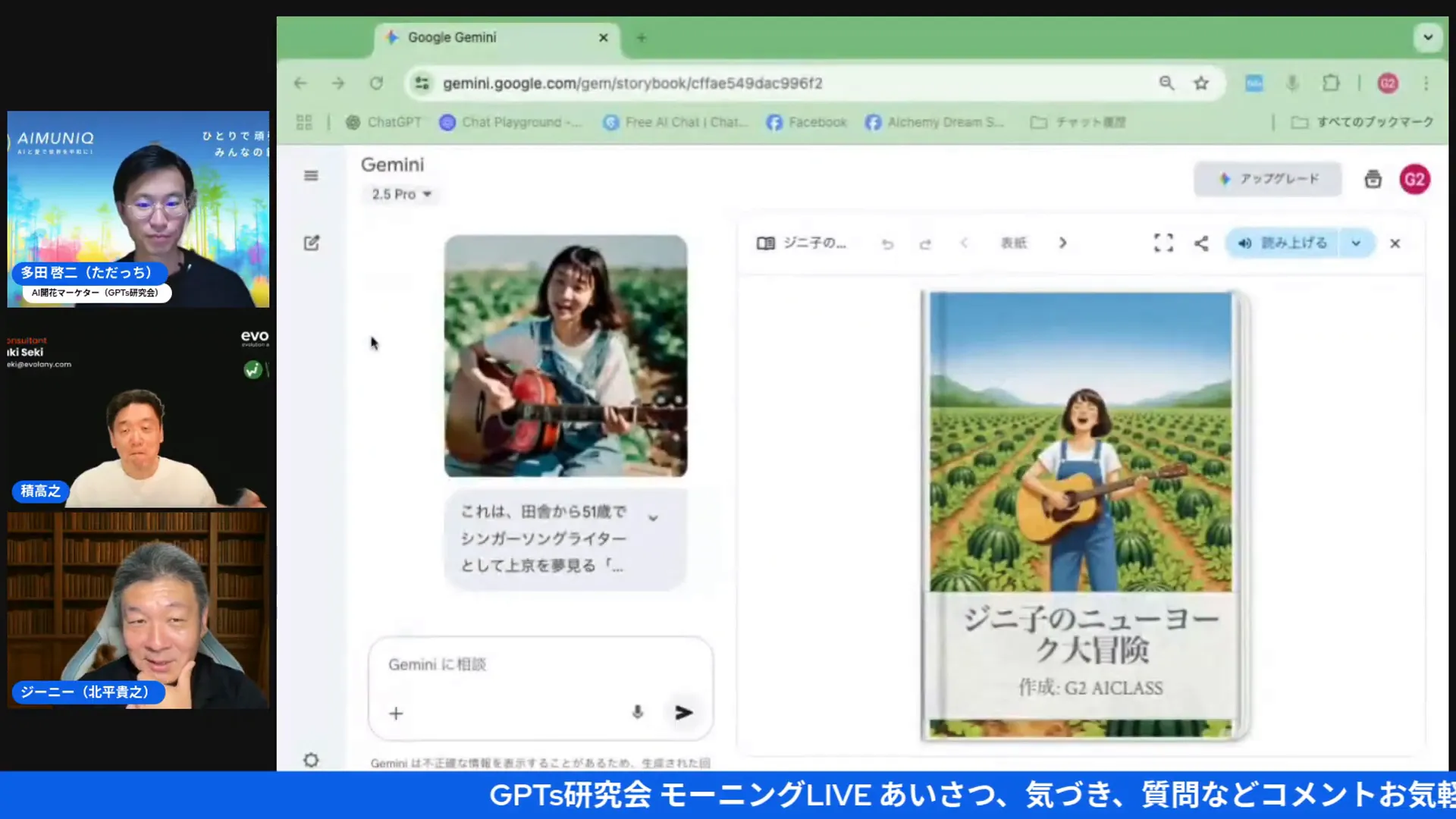Viewport: 1456px width, 819px height.
Task: Bookmark this page with the star icon
Action: click(1201, 83)
